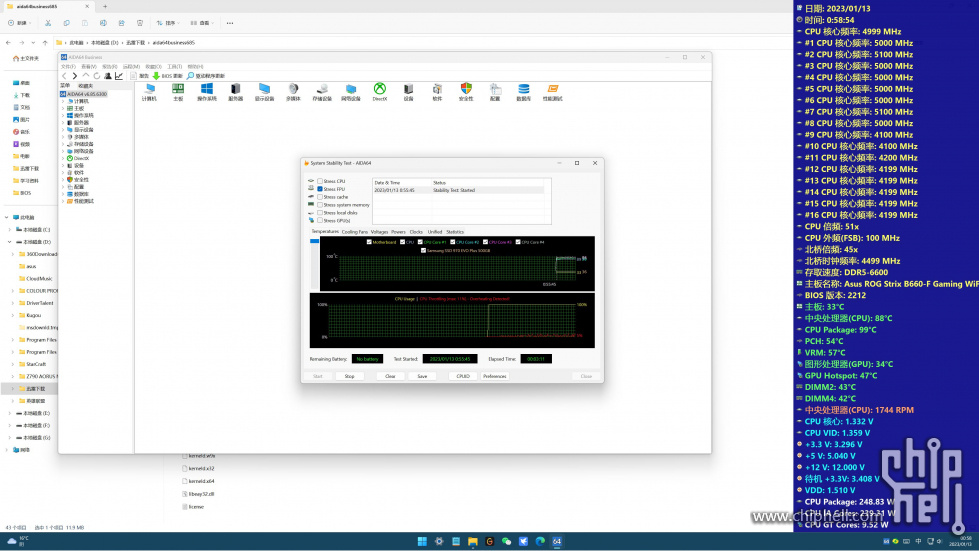Toggle the Motherboard graph checkbox
Viewport: 979px width, 551px height.
[x=369, y=241]
